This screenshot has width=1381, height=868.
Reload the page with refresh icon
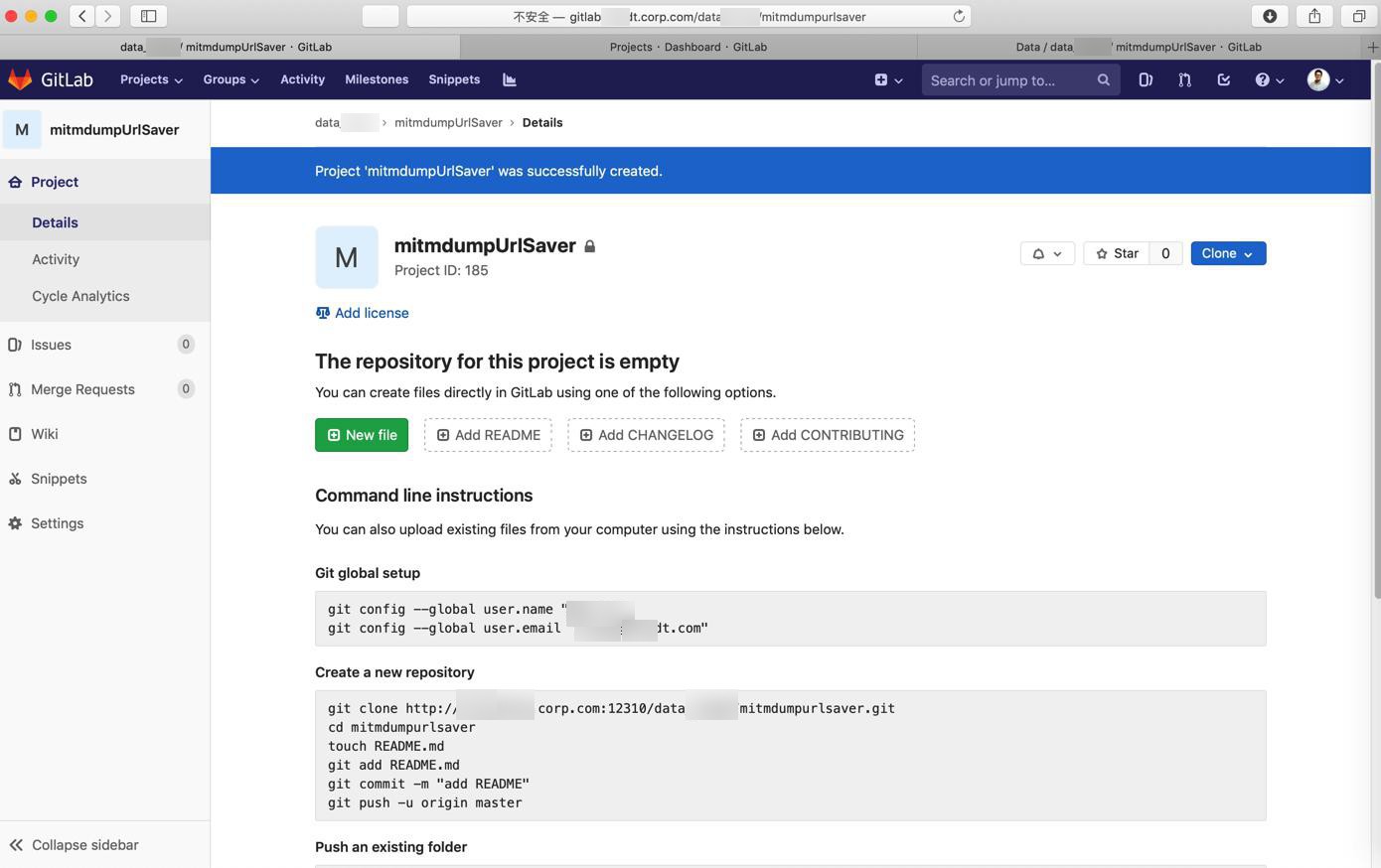(959, 16)
